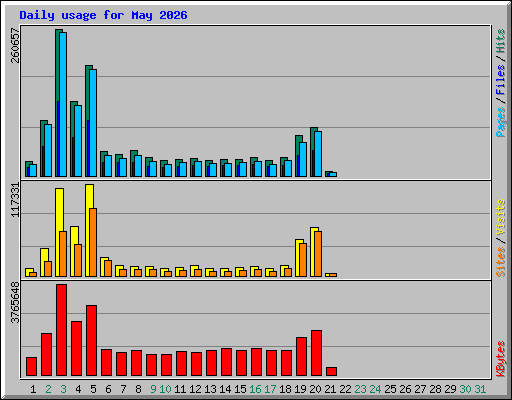Click day 22 on the x-axis

(345, 389)
